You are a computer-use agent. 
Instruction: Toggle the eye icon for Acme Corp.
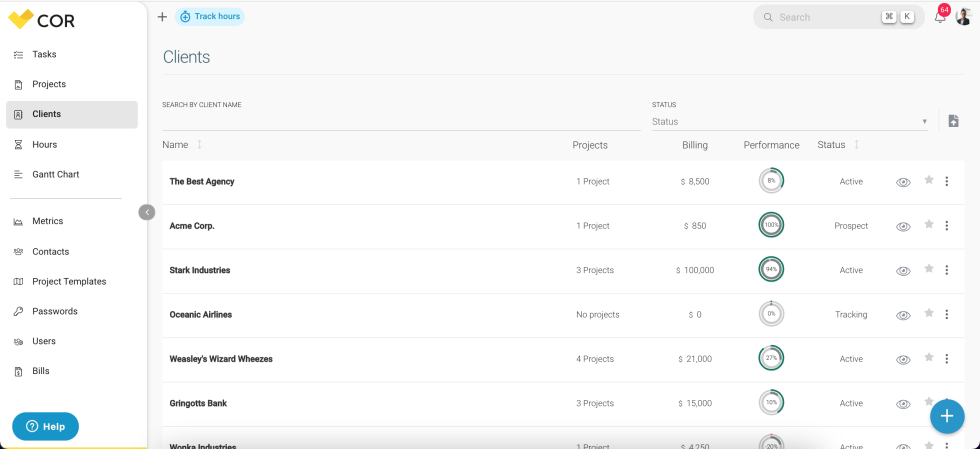point(903,226)
